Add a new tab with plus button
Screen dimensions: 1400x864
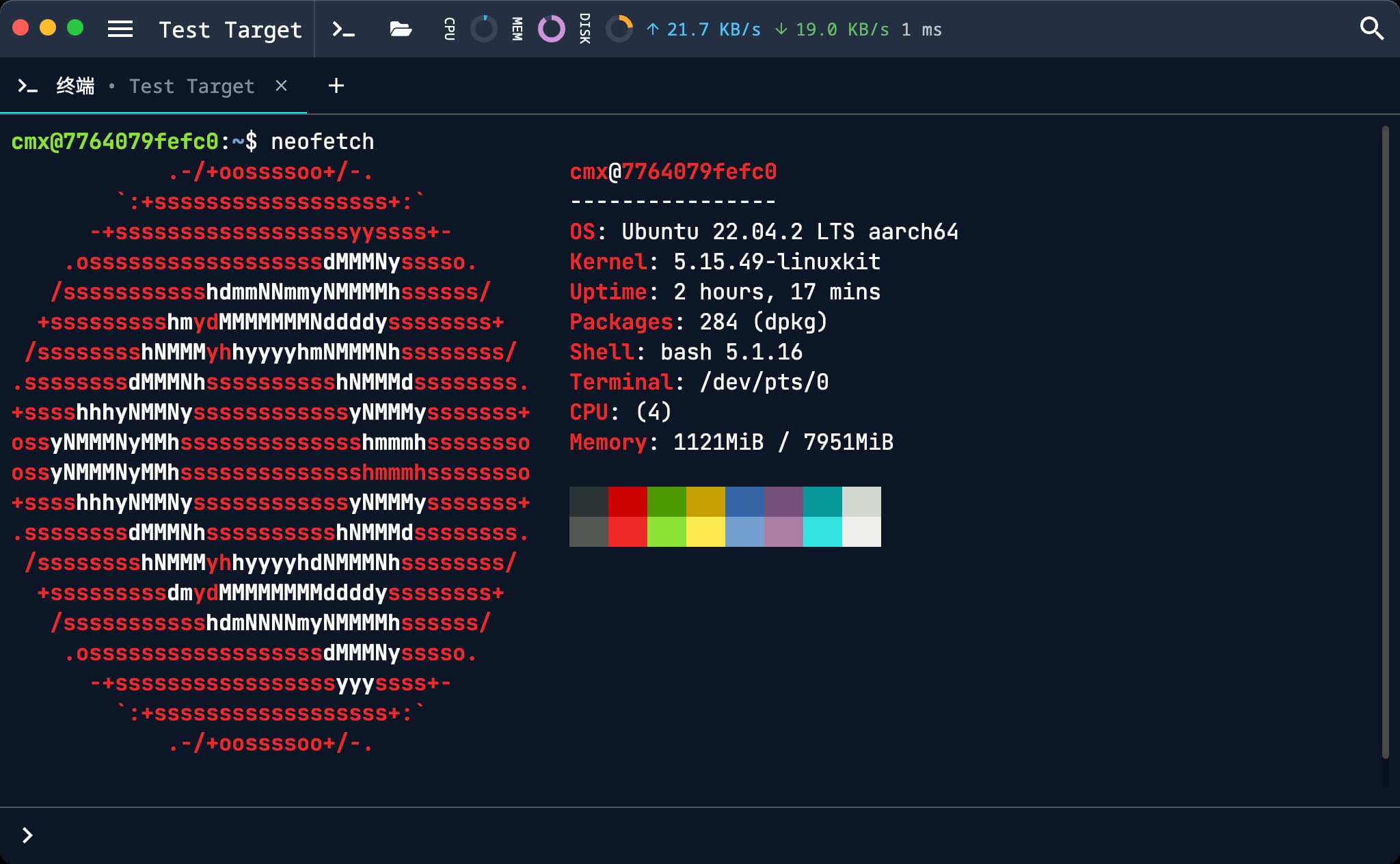pos(336,85)
